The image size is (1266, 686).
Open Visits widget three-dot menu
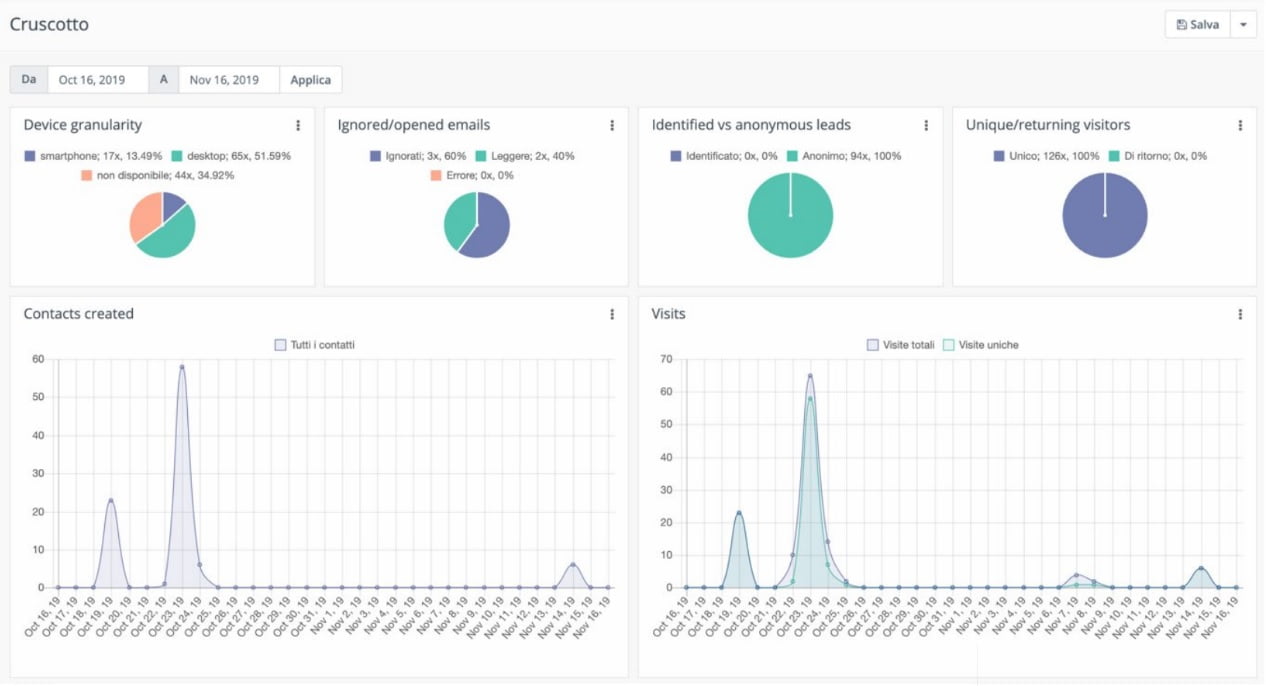(x=1240, y=314)
